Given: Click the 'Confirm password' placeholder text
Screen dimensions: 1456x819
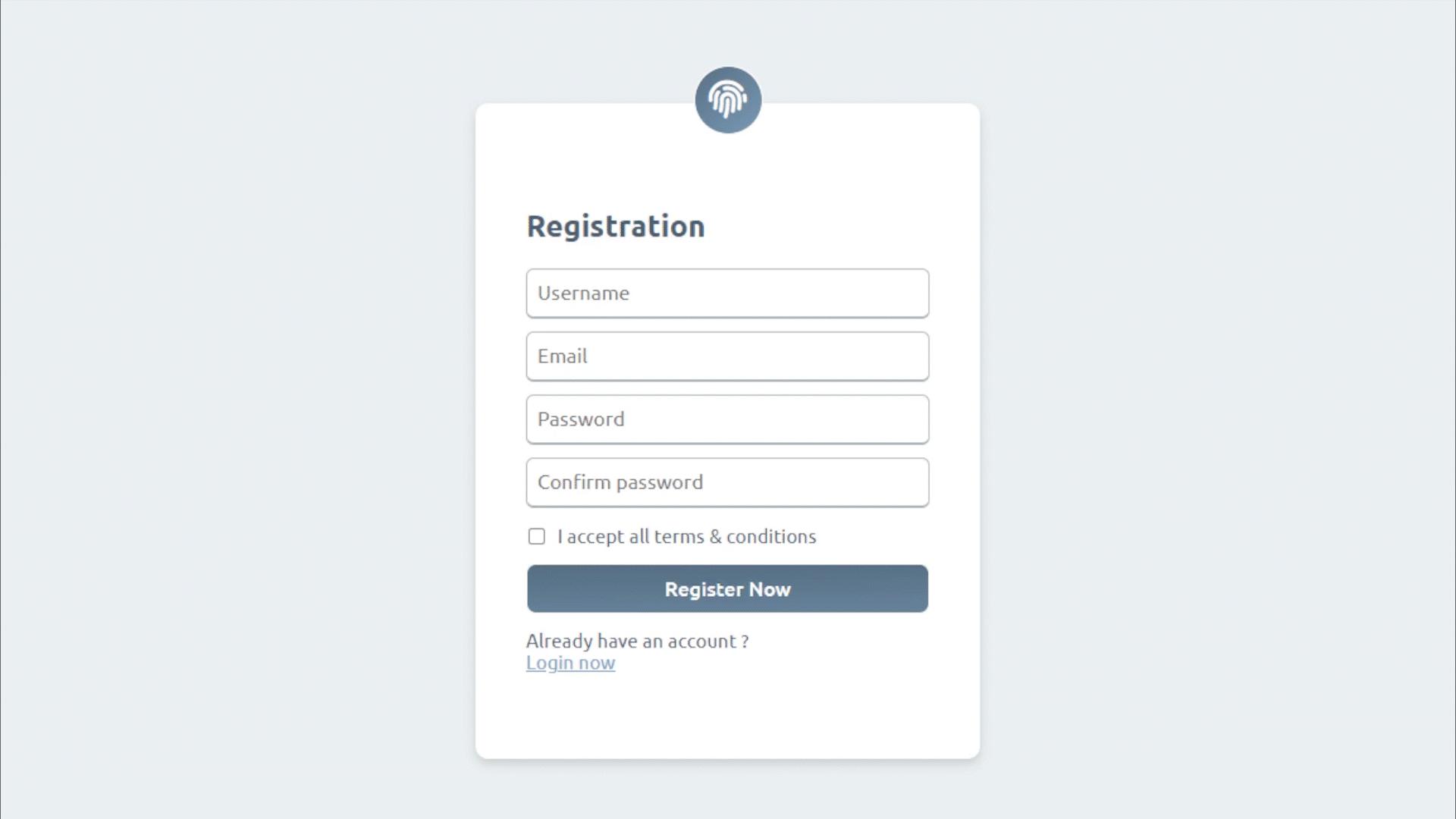Looking at the screenshot, I should point(620,482).
